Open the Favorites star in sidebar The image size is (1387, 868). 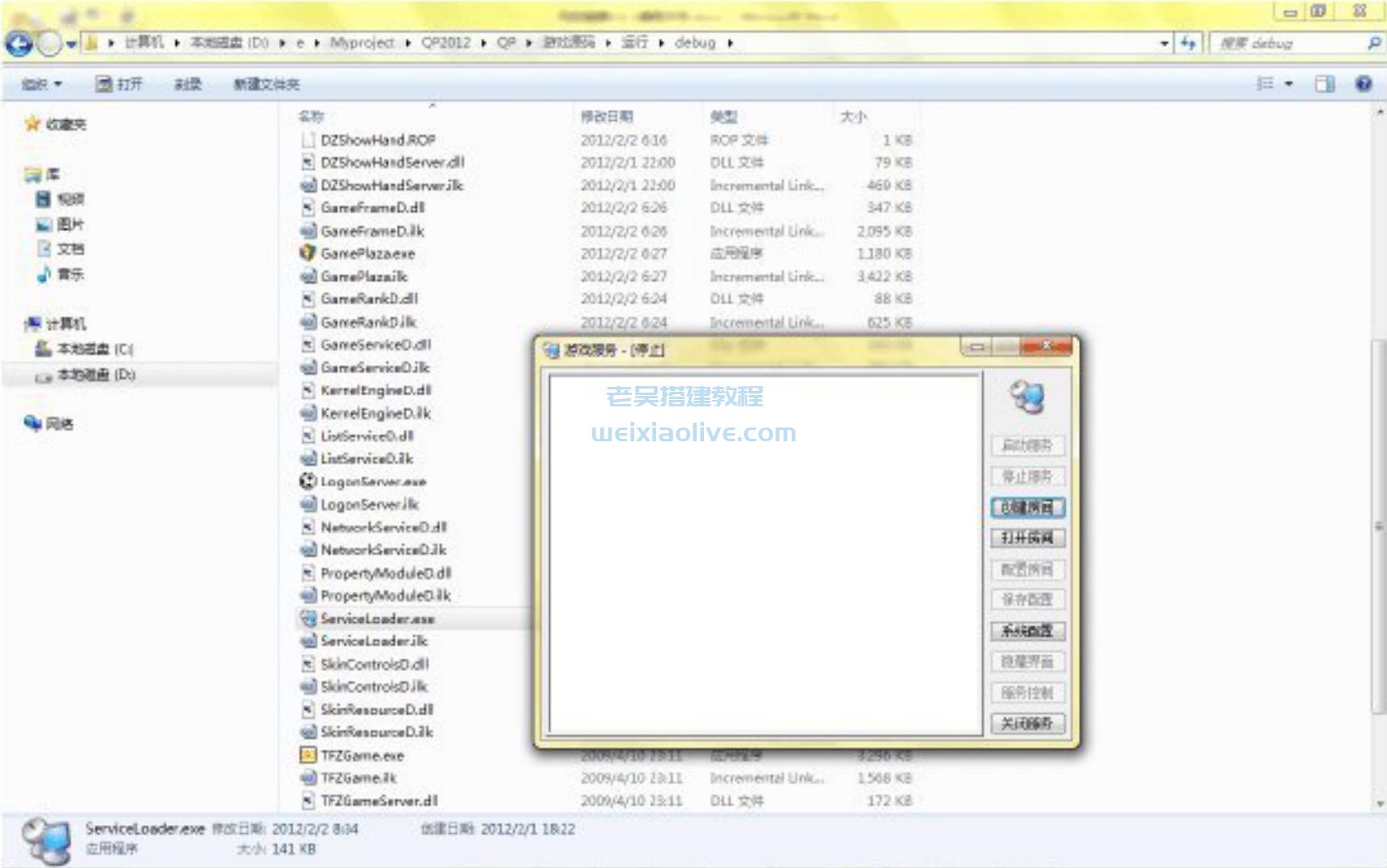click(x=32, y=123)
